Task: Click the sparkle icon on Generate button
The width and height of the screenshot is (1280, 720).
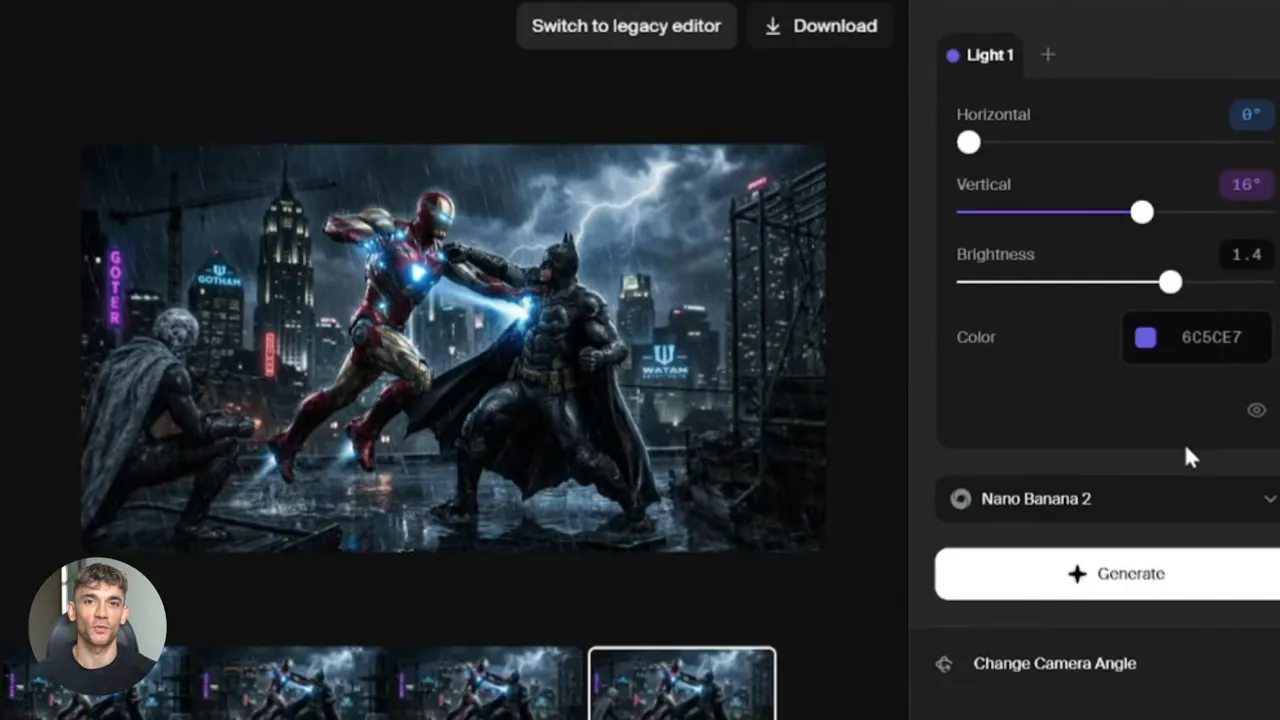Action: [1077, 574]
